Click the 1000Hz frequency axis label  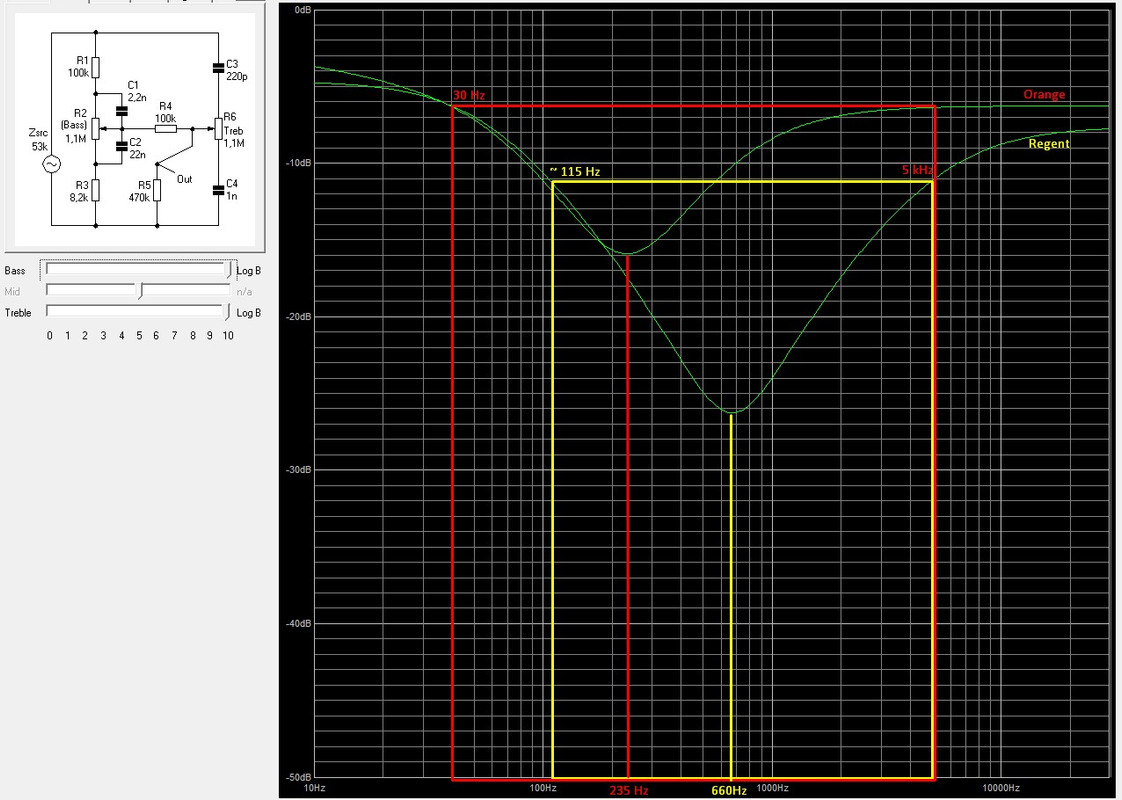tap(772, 788)
